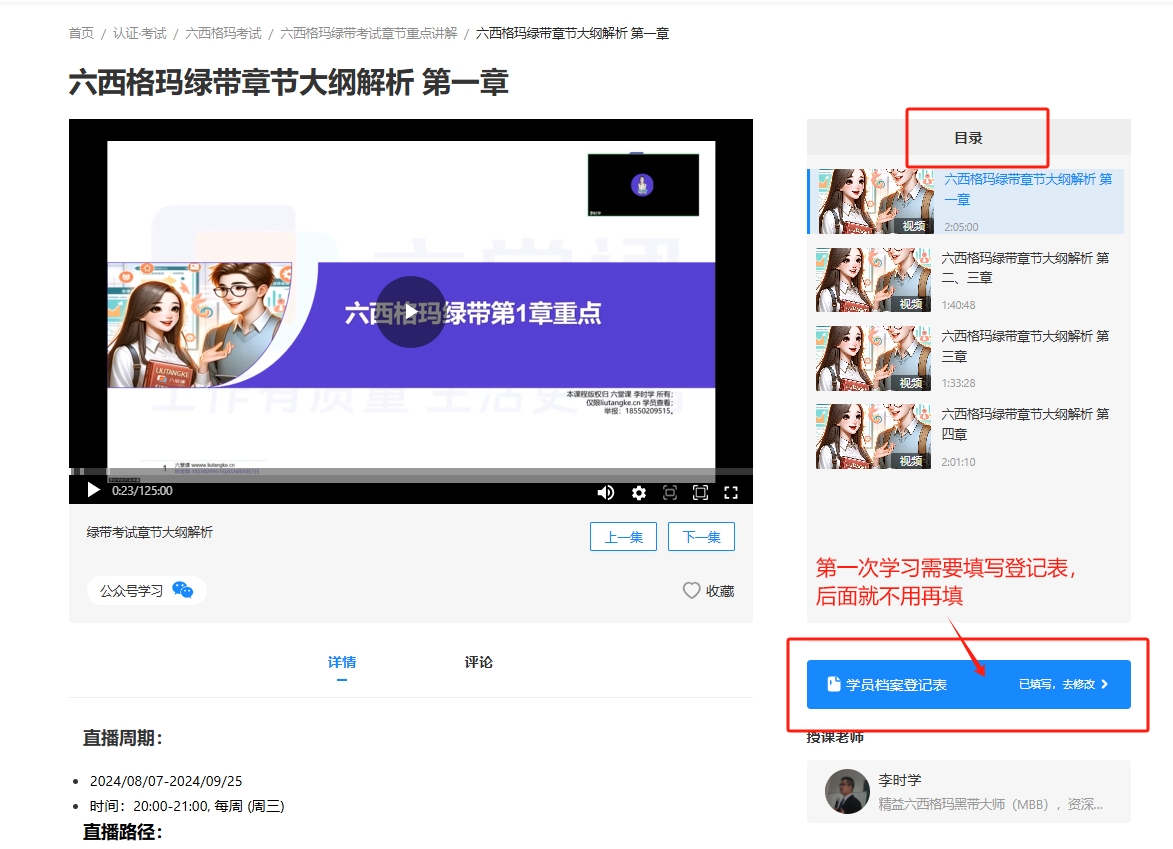This screenshot has width=1173, height=849.
Task: Toggle web-page fullscreen icon next to the settings gear
Action: pyautogui.click(x=670, y=492)
